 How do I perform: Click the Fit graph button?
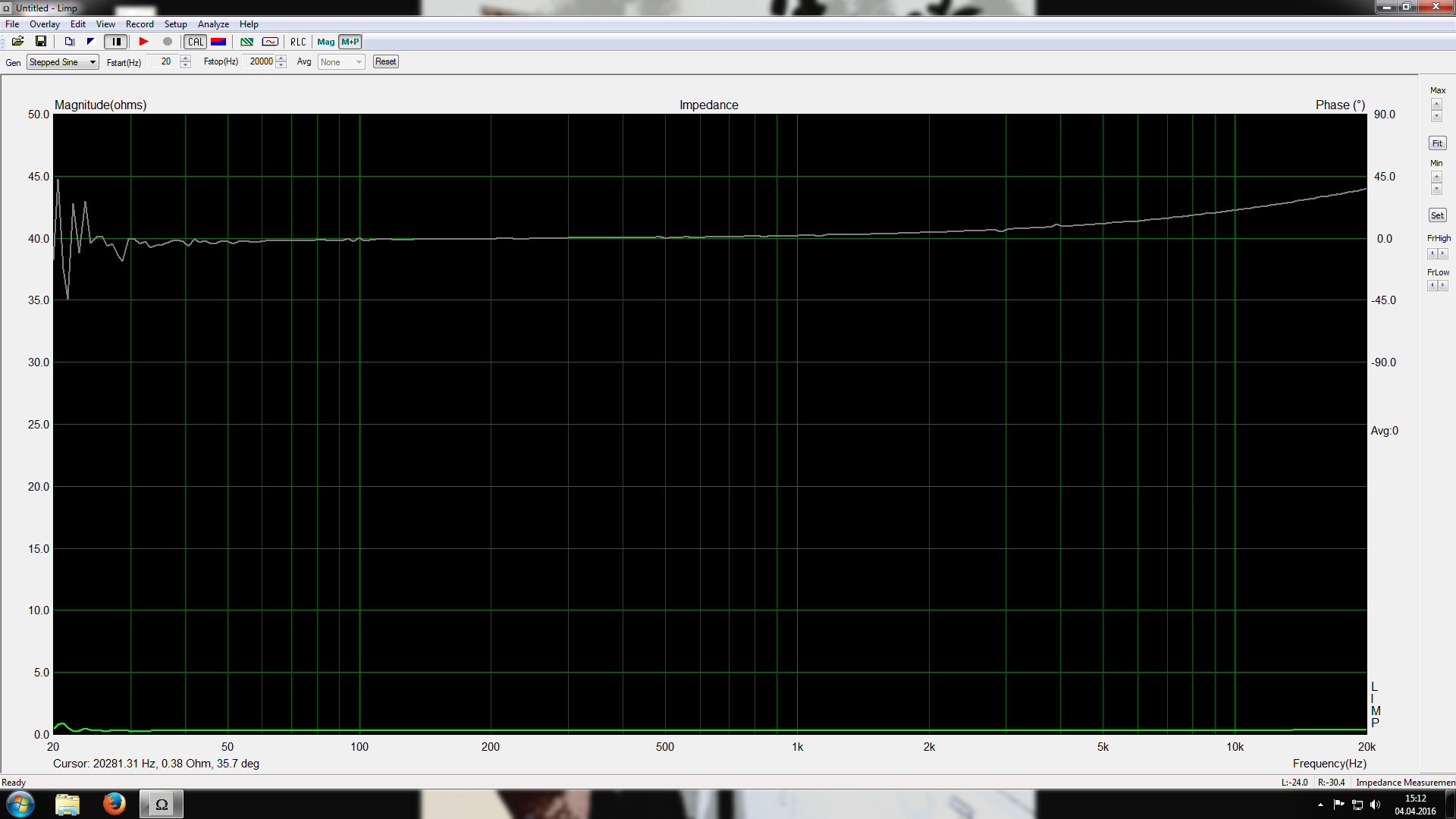click(x=1437, y=143)
